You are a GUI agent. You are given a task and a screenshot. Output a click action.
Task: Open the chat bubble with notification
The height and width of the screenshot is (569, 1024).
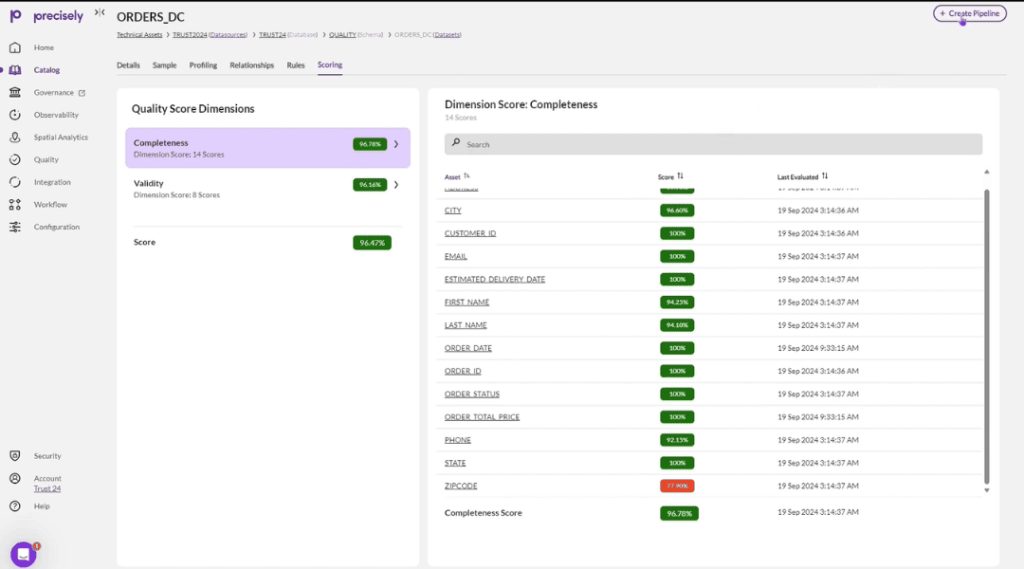coord(23,554)
